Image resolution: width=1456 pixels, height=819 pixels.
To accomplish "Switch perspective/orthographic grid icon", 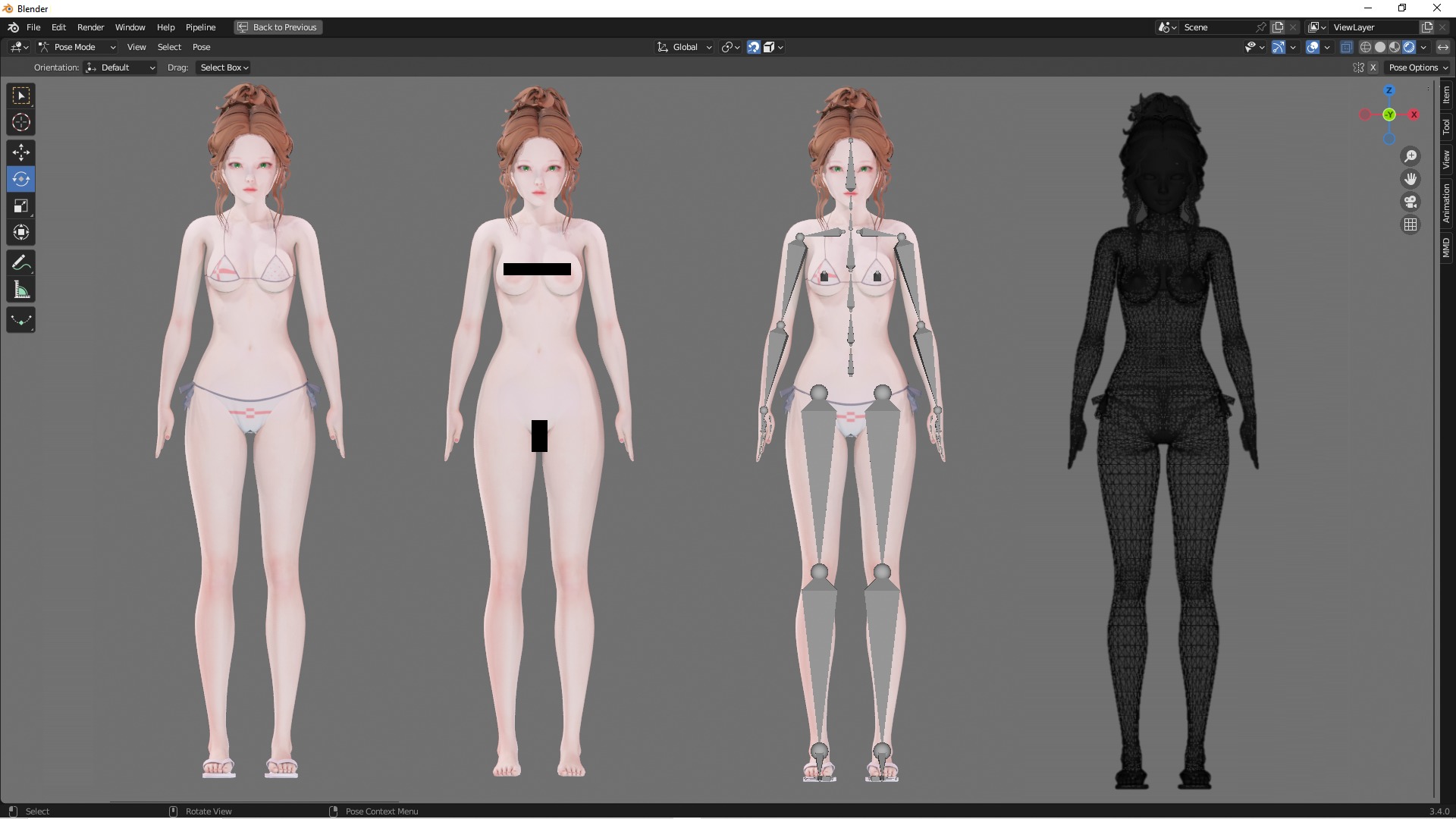I will coord(1410,224).
